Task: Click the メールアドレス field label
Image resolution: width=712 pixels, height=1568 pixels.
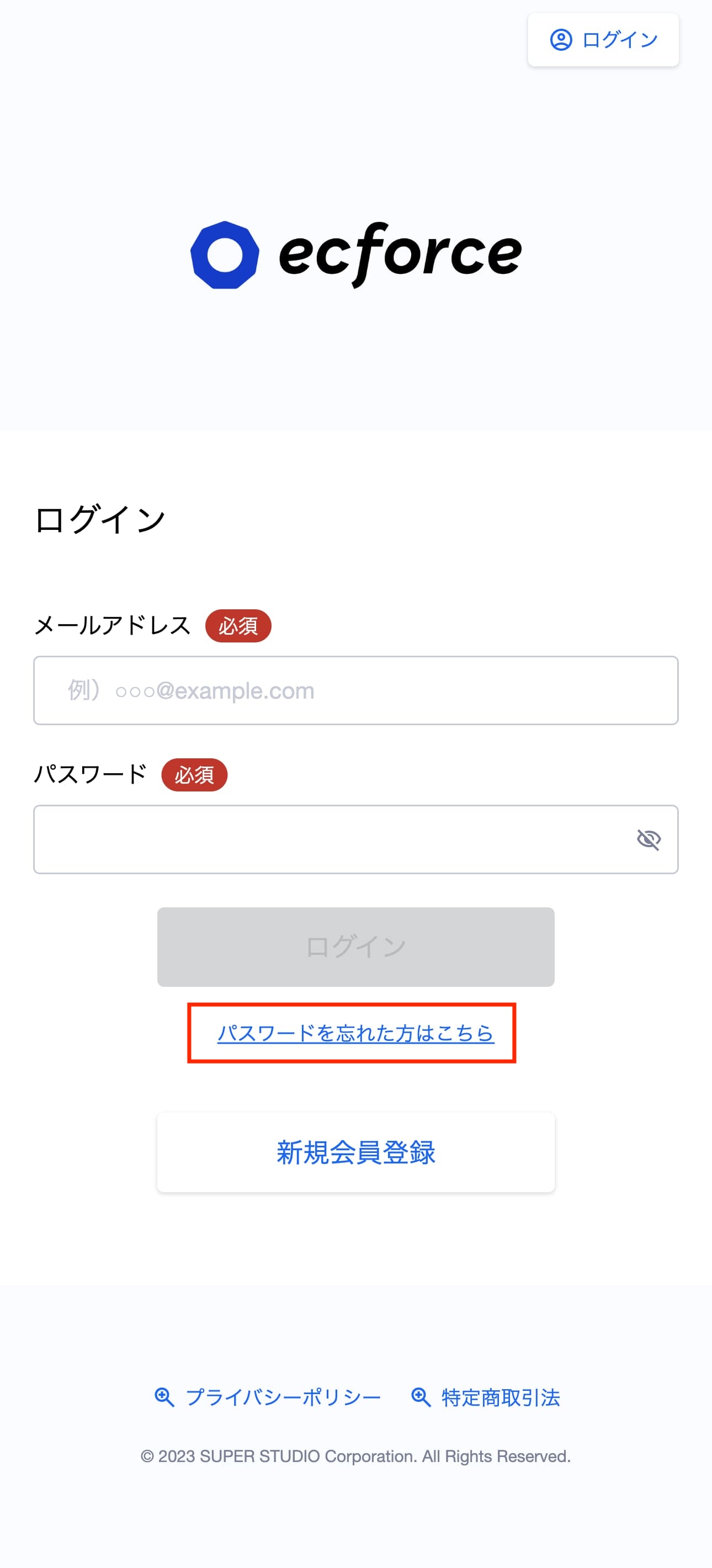Action: (113, 626)
